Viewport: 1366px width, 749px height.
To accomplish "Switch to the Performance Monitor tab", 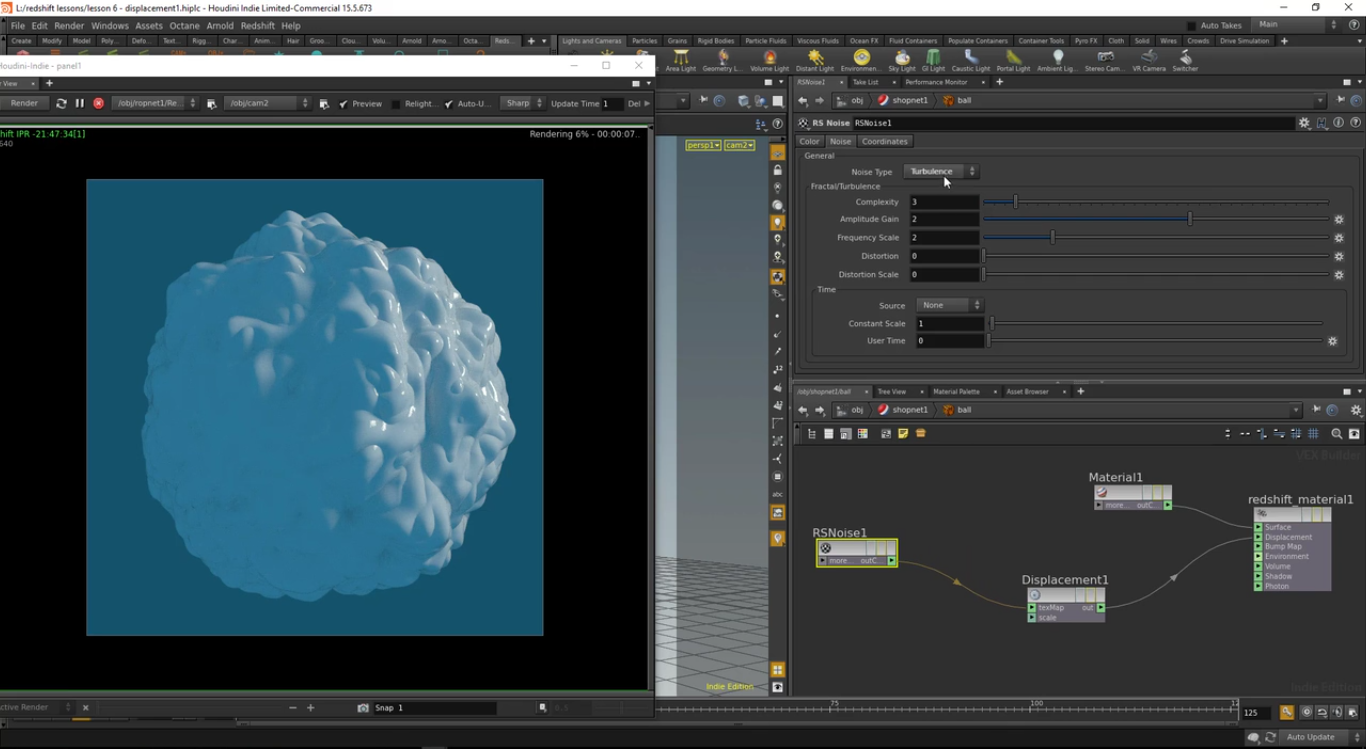I will pos(936,82).
